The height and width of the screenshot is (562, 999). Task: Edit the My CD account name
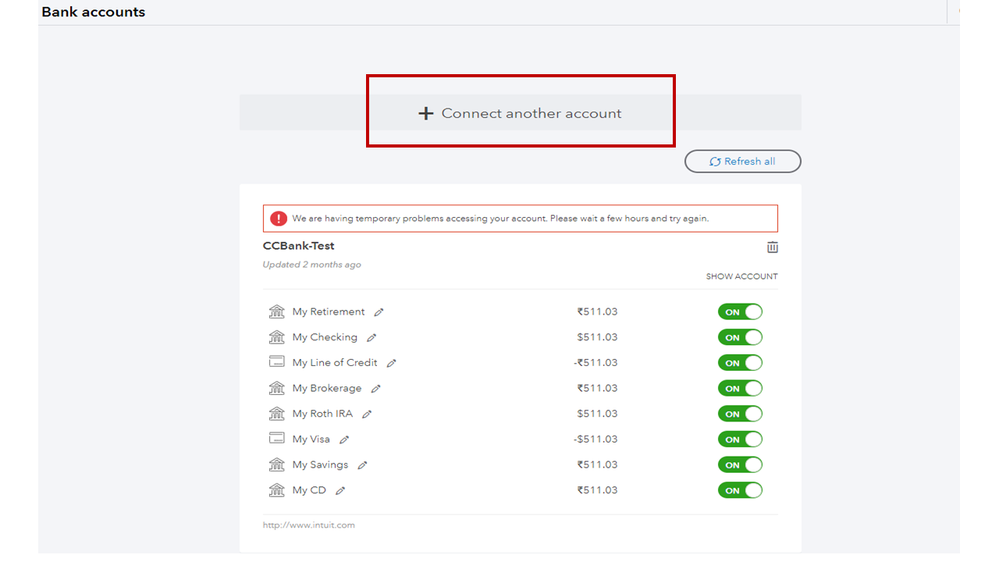340,491
